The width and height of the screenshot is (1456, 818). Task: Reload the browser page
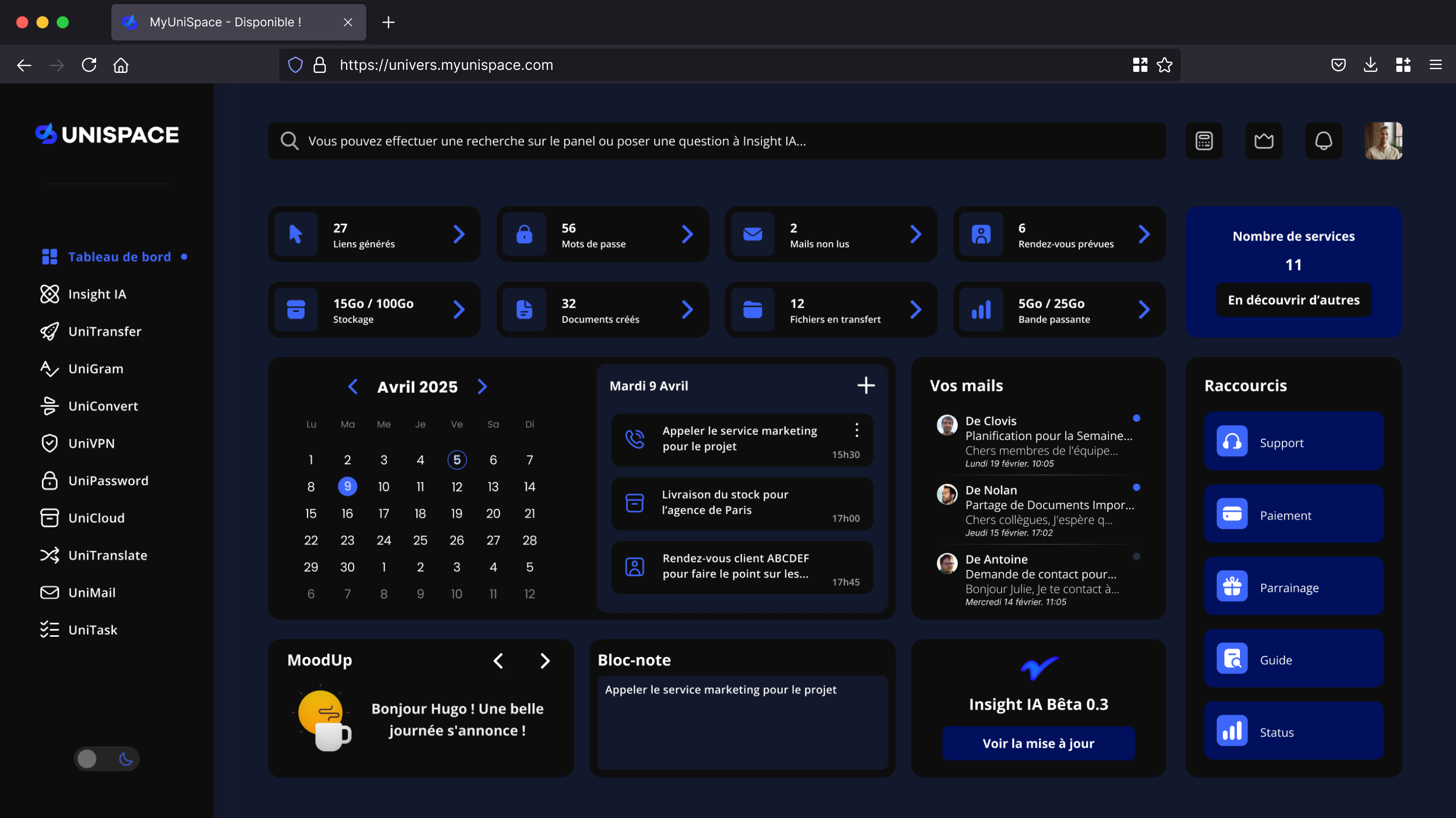point(89,65)
